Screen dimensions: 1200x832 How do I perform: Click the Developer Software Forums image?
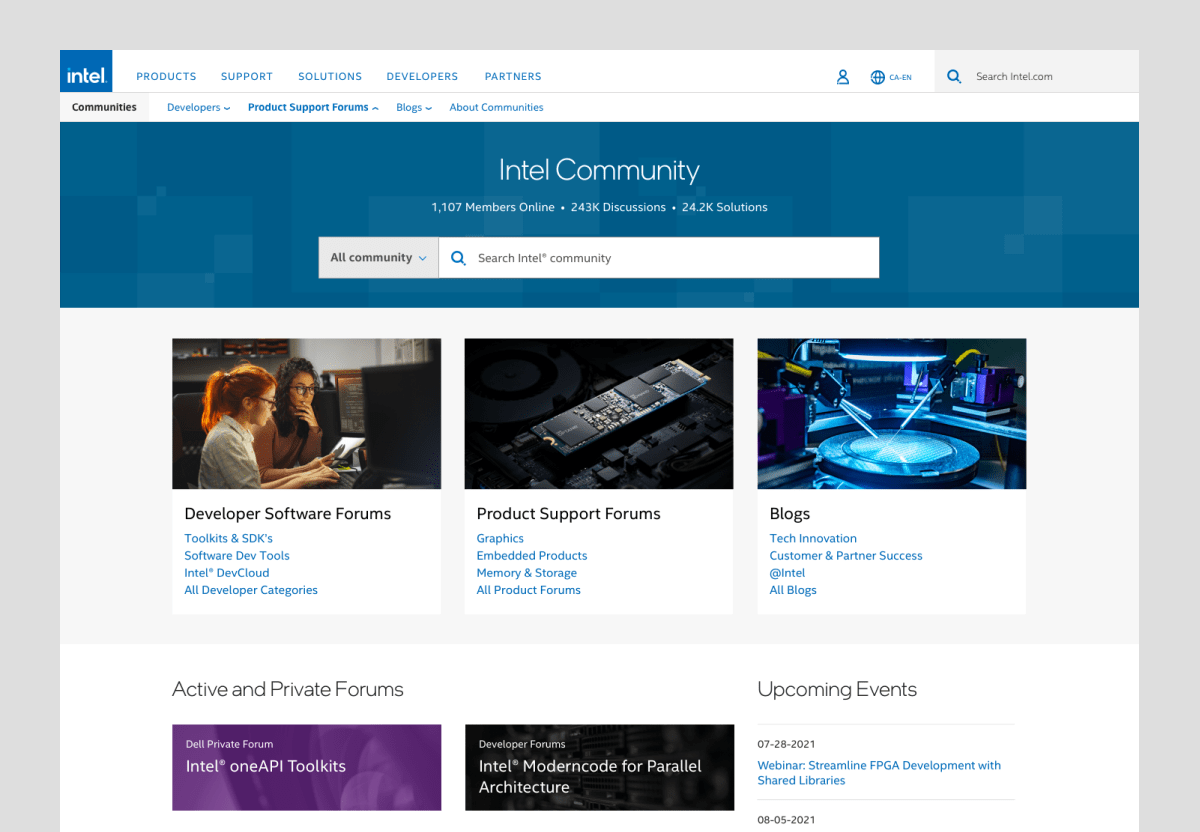(306, 413)
